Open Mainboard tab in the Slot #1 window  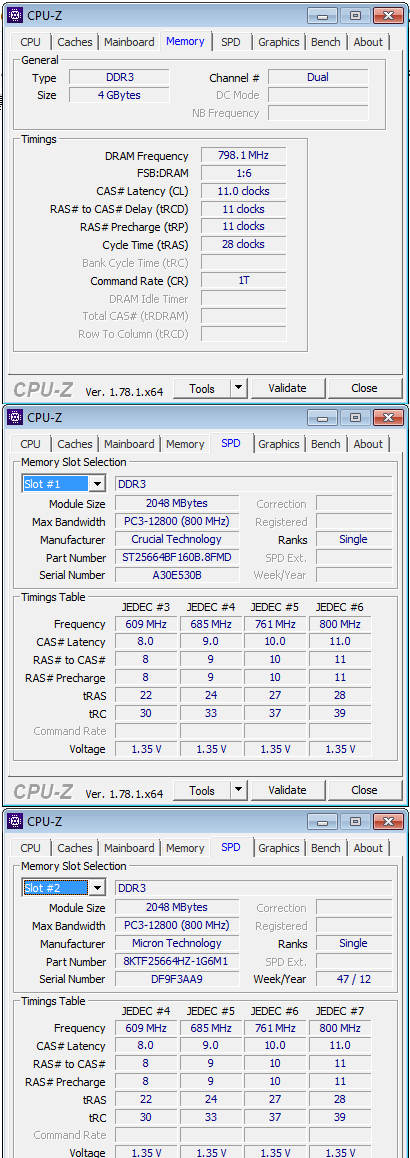coord(129,444)
